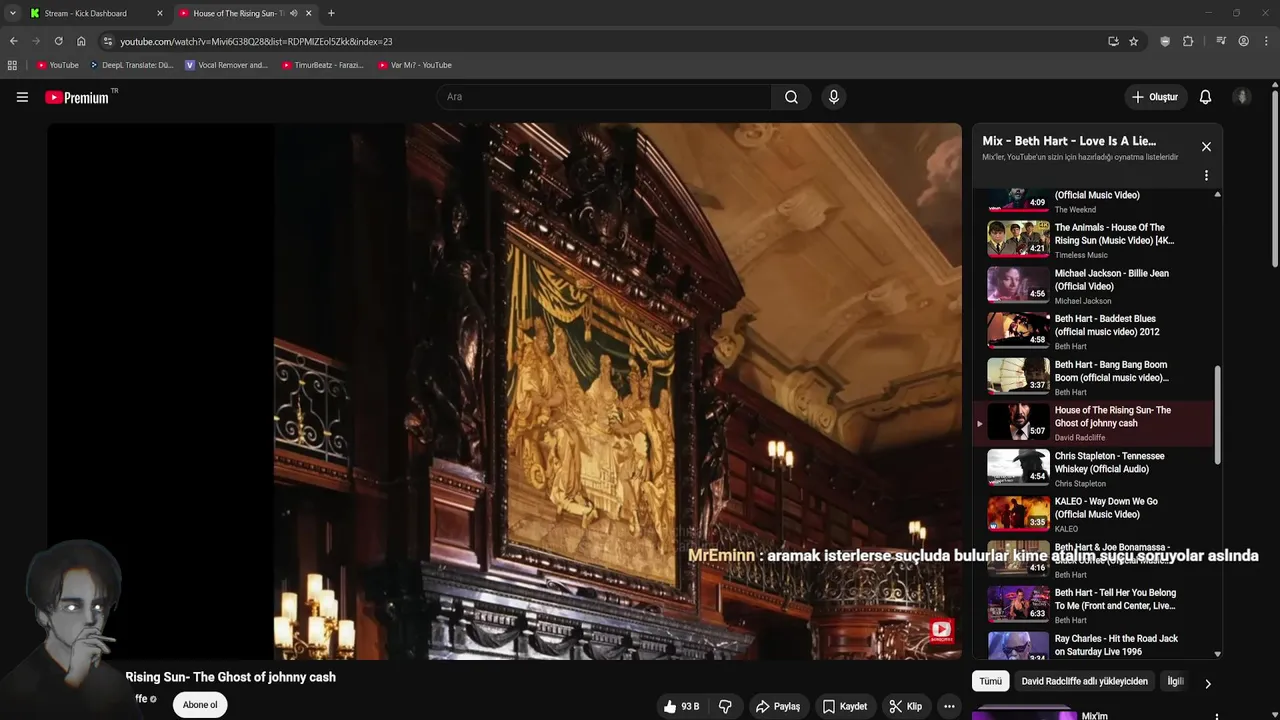Switch to Stream - Kick Dashboard tab
1280x720 pixels.
point(96,13)
